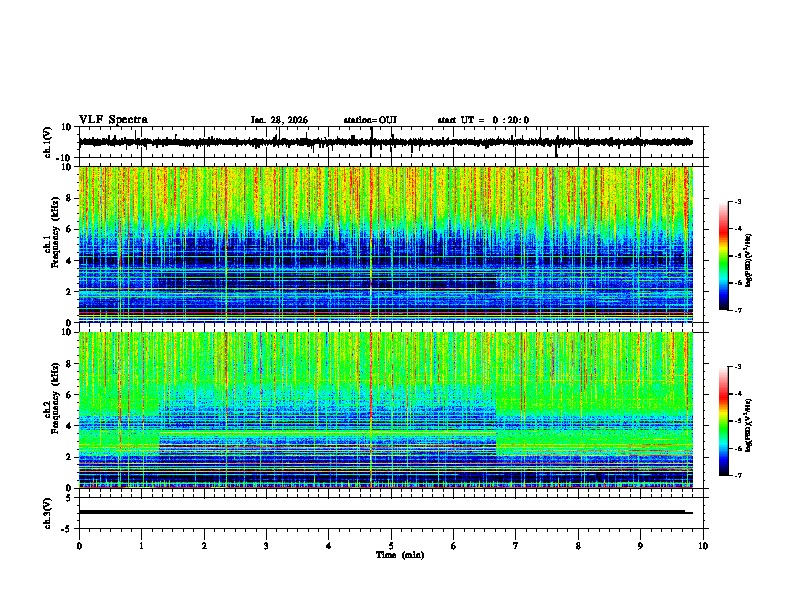Click the "VLF Spectra" plot title

pyautogui.click(x=113, y=119)
